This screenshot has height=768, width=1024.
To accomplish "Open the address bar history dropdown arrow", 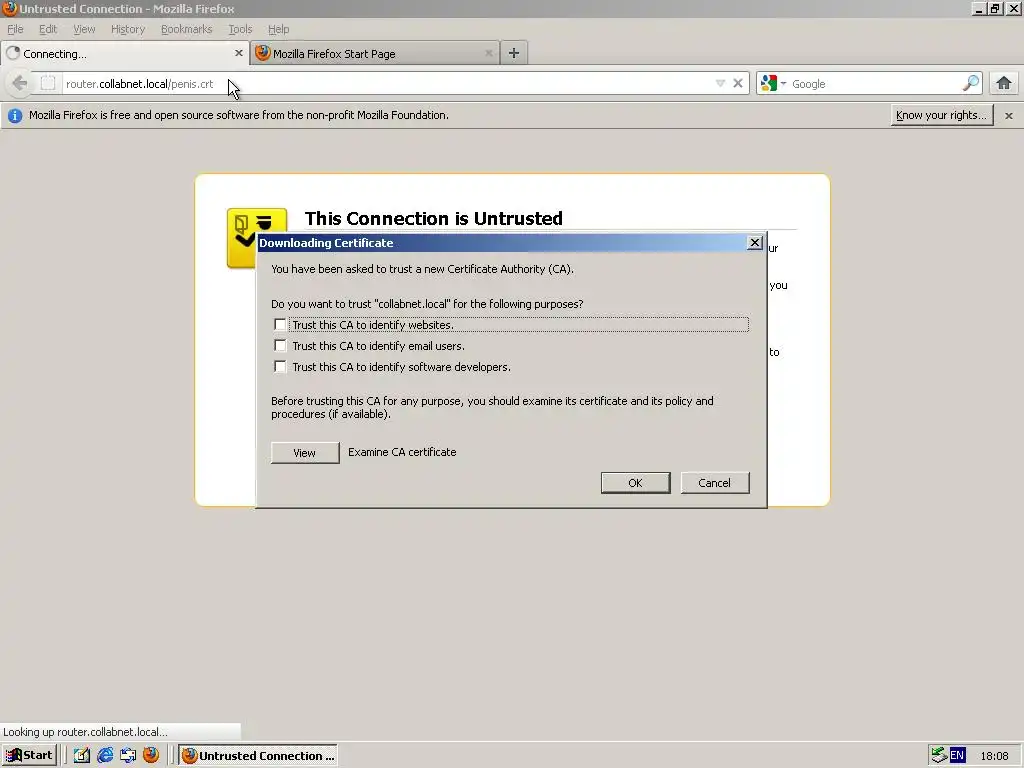I will (x=720, y=83).
